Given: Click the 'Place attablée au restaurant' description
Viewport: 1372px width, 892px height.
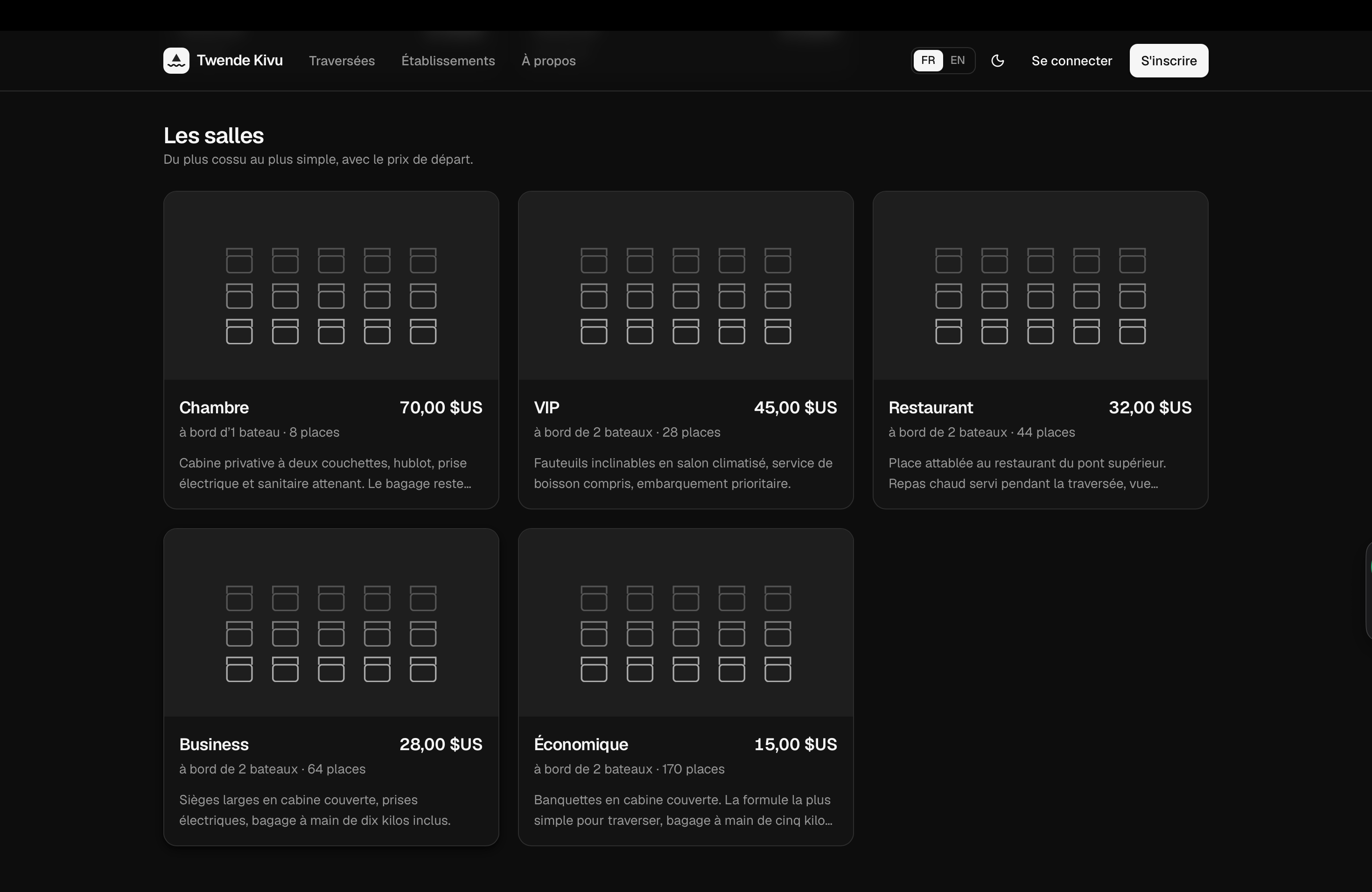Looking at the screenshot, I should [x=1027, y=473].
